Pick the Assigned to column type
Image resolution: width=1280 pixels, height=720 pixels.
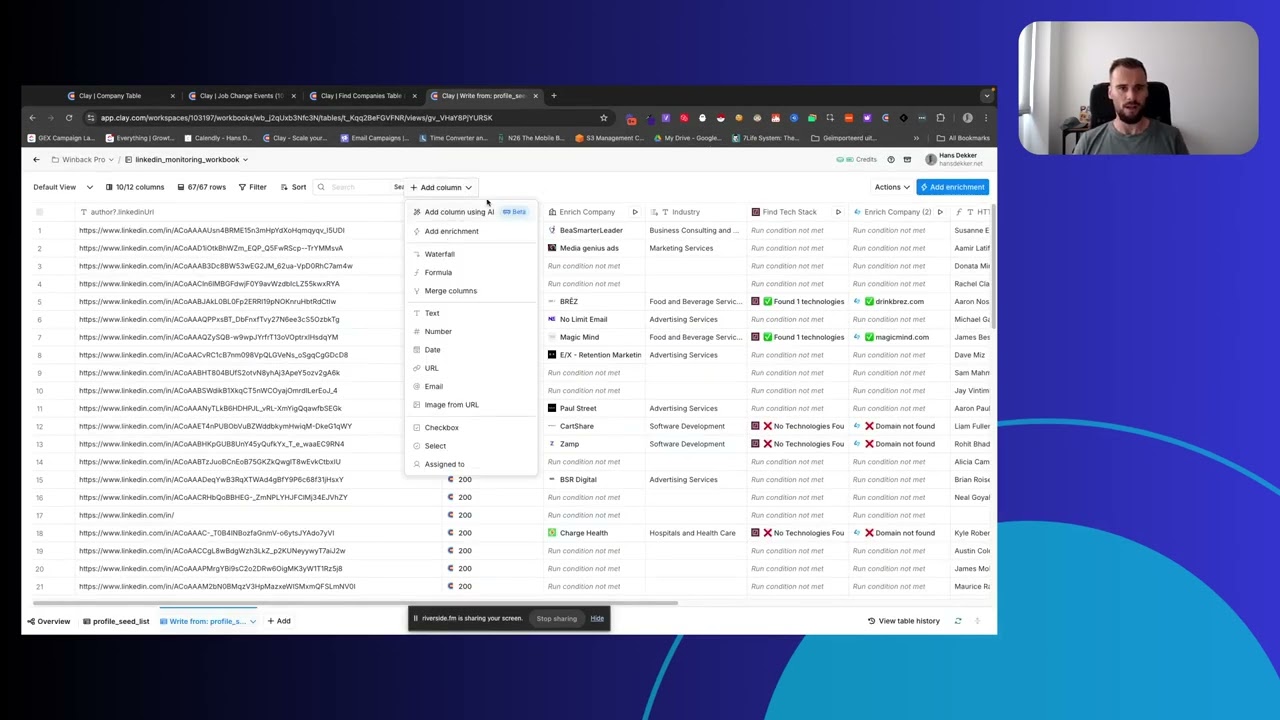(471, 464)
